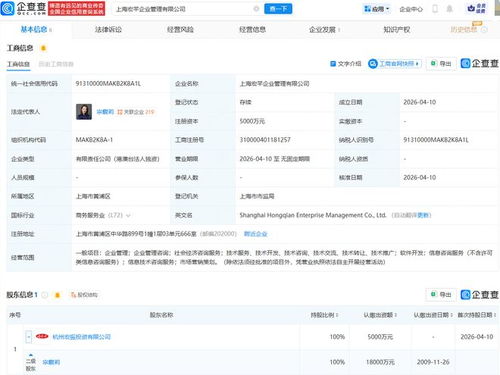Open the 杭州...投资有限公司 shareholder link

82,337
